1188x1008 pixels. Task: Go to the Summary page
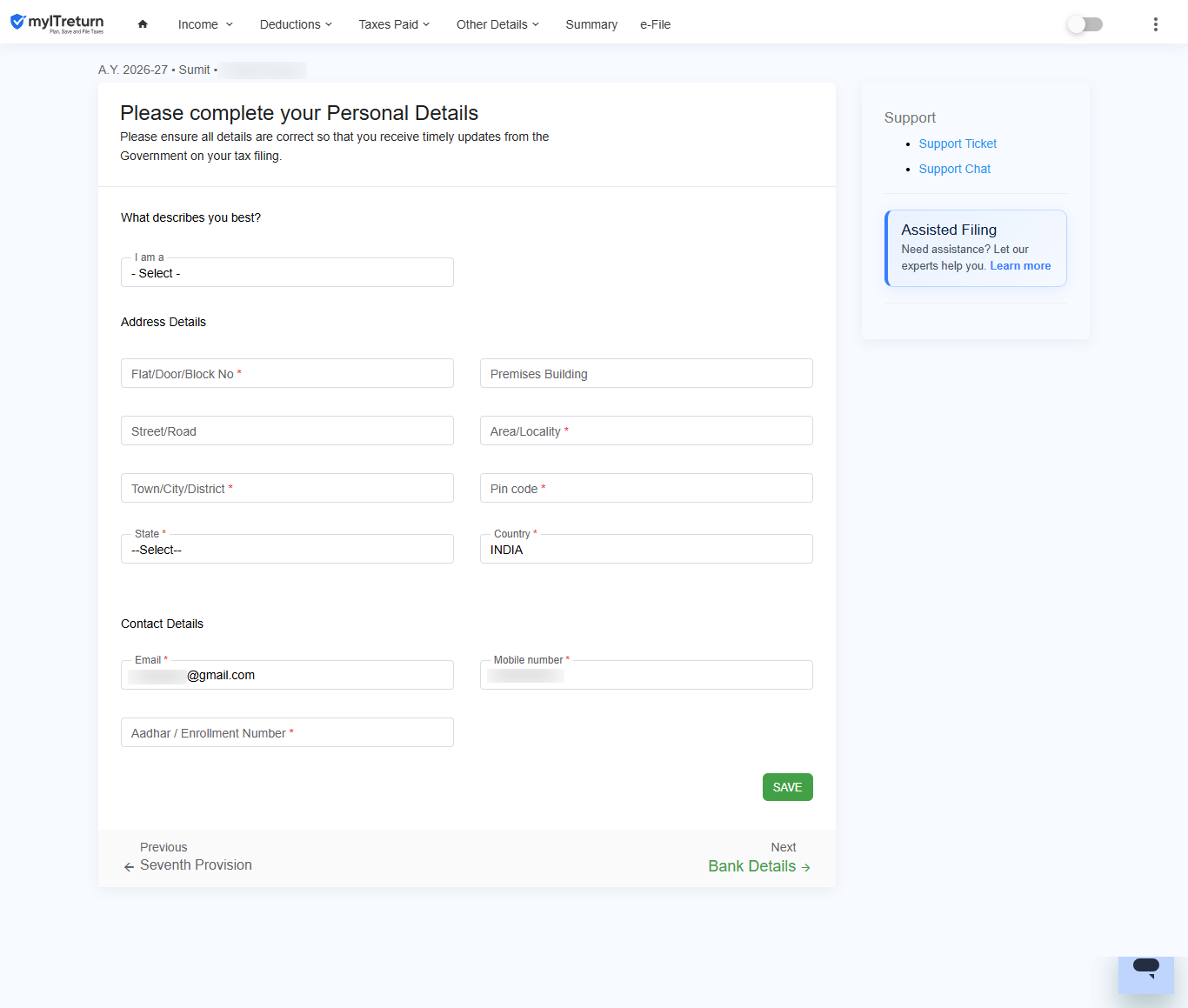tap(591, 24)
